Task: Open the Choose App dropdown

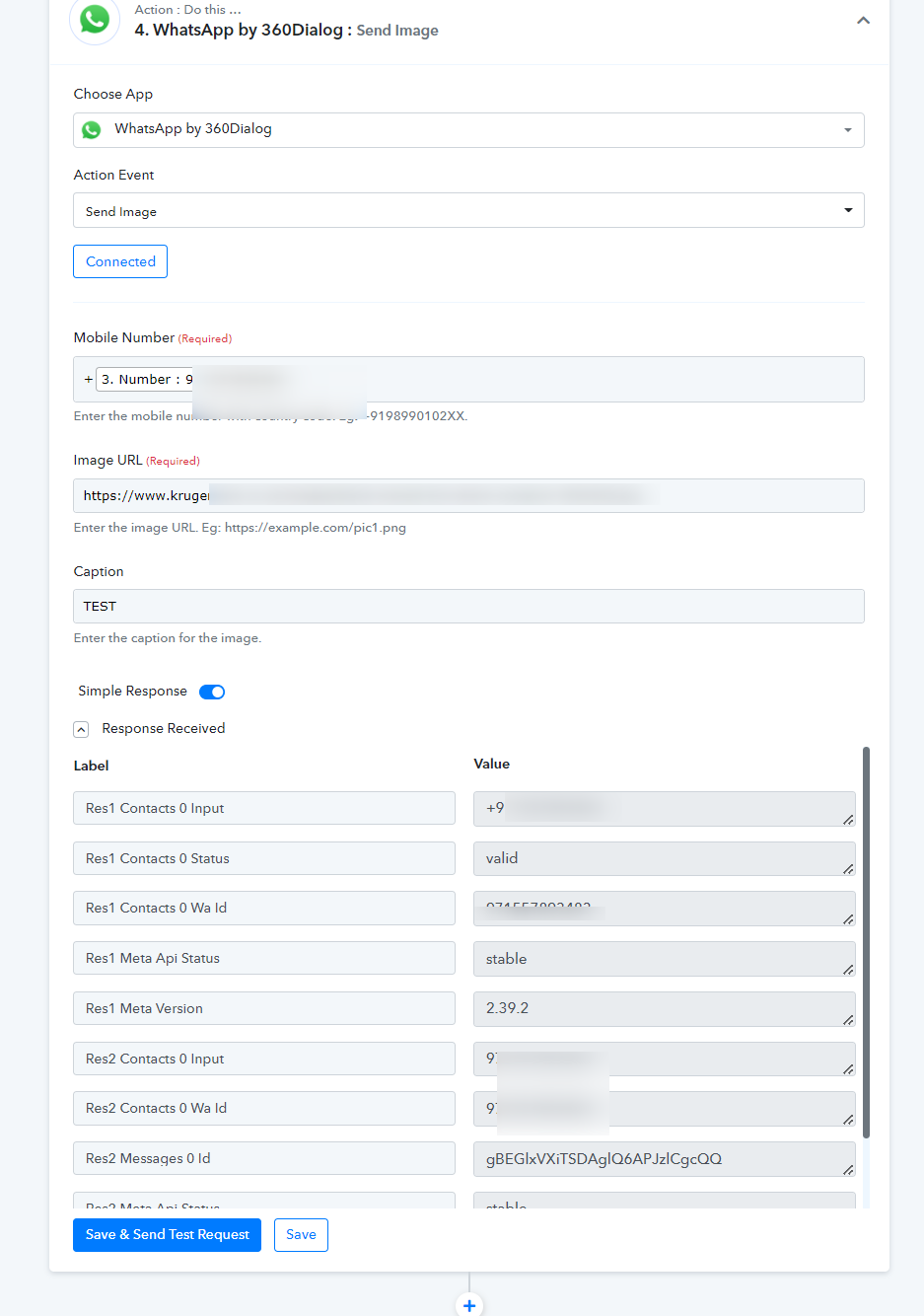Action: (x=468, y=130)
